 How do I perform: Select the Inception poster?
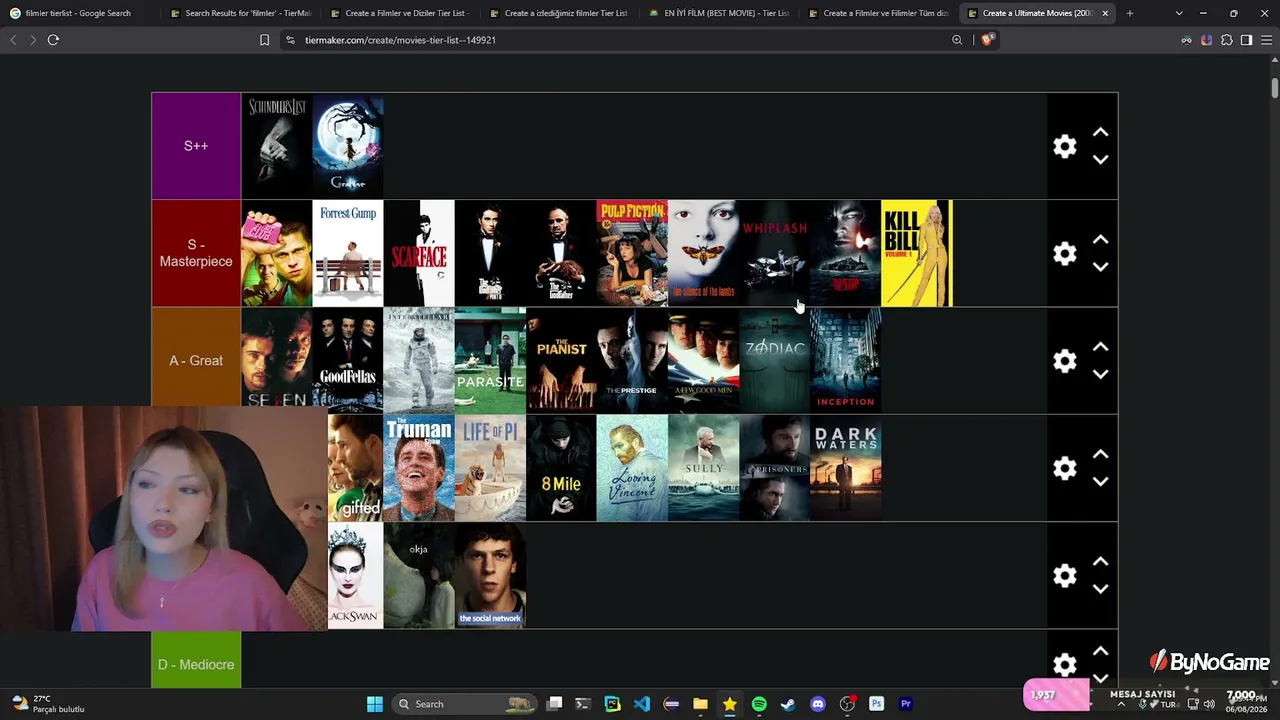click(846, 361)
